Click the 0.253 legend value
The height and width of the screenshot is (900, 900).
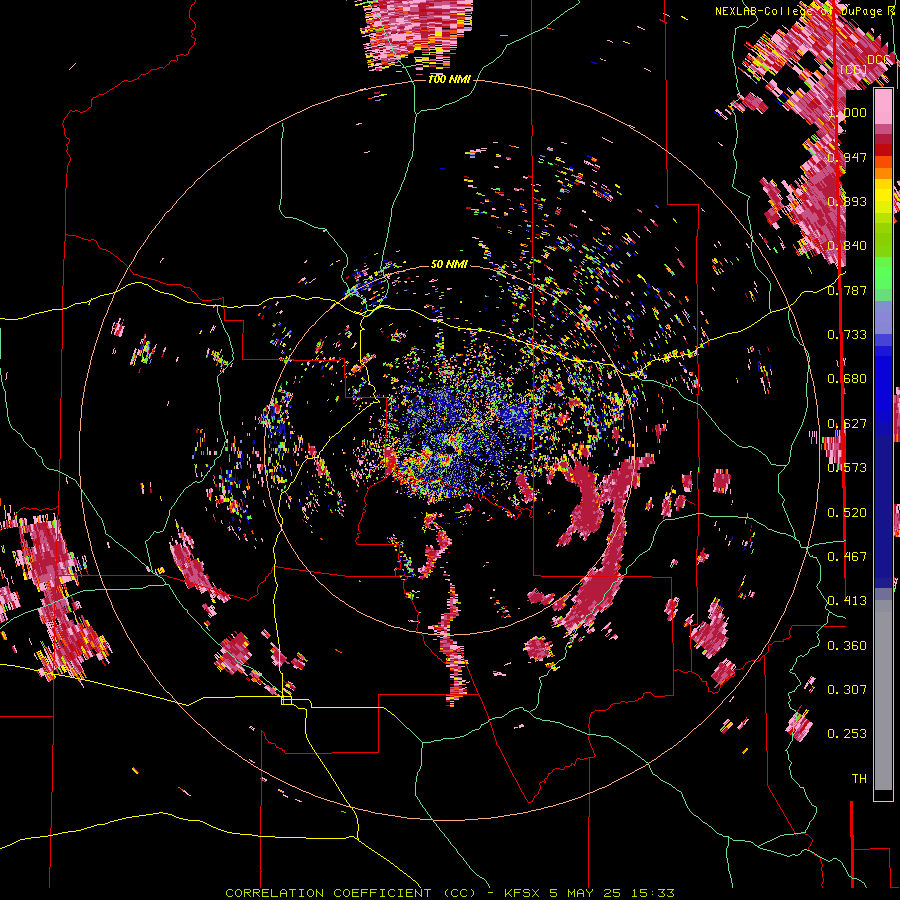click(847, 734)
